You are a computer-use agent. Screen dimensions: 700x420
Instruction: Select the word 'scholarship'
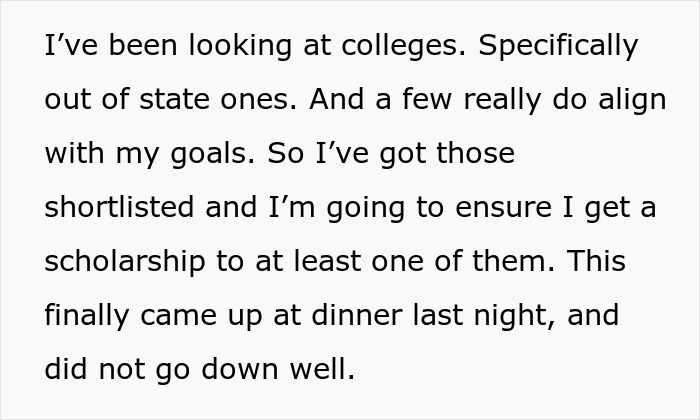coord(125,262)
